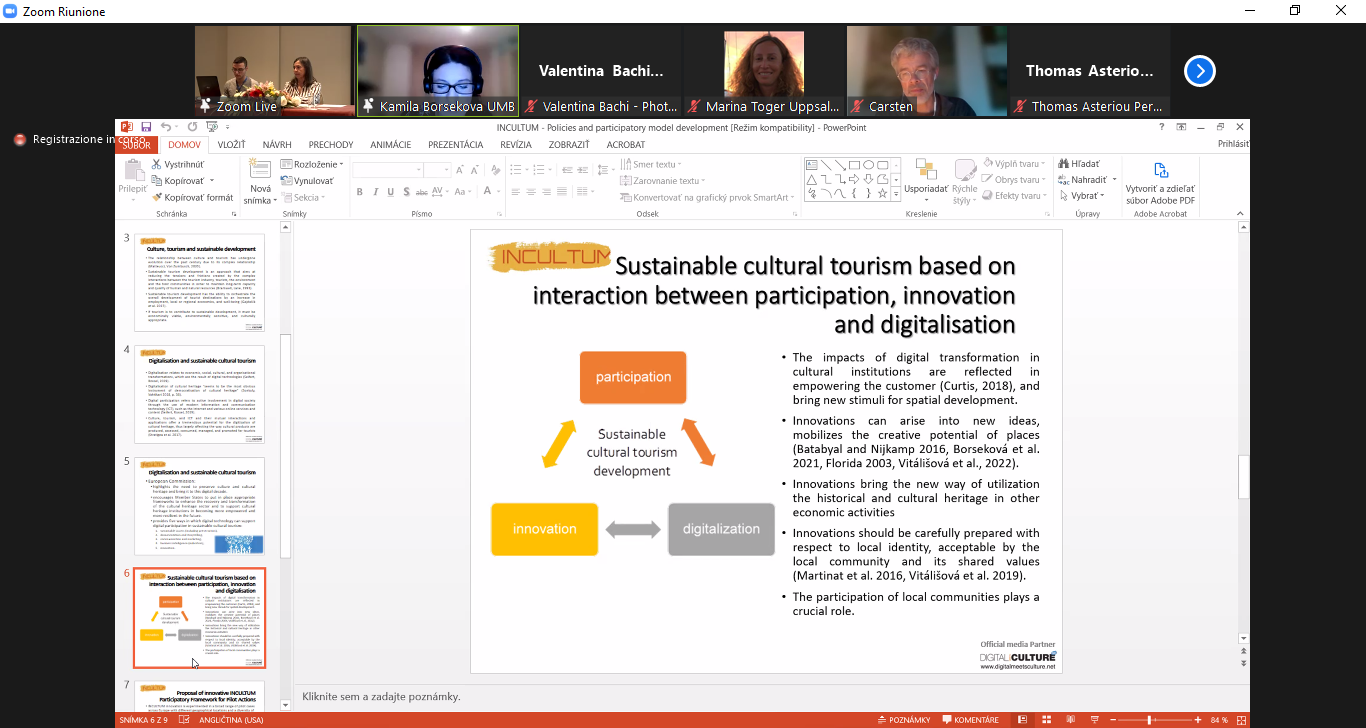Switch to ACROBAT ribbon tab
This screenshot has height=728, width=1366.
[x=626, y=145]
